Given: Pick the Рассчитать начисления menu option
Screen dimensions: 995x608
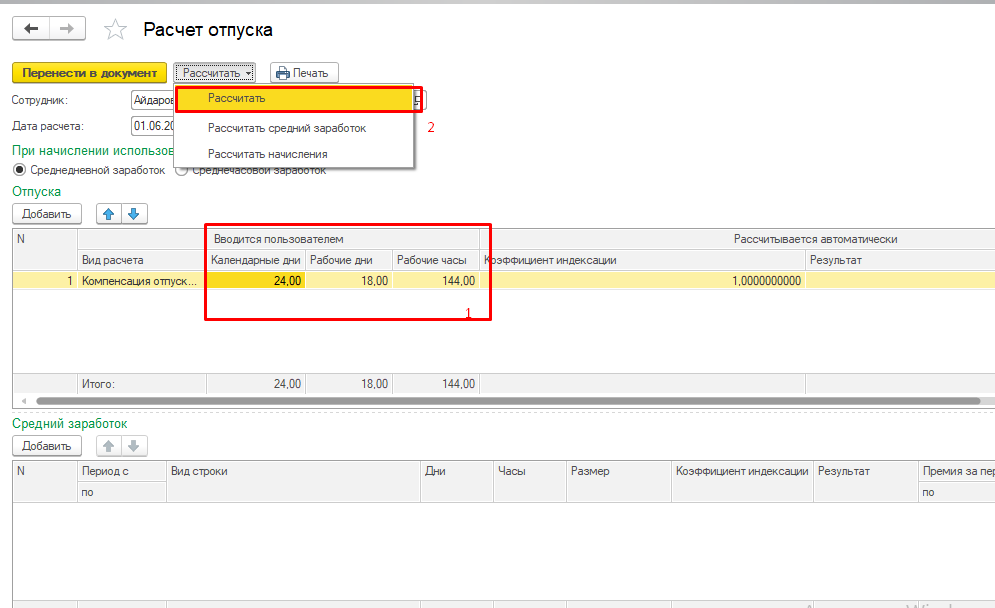Looking at the screenshot, I should point(267,154).
